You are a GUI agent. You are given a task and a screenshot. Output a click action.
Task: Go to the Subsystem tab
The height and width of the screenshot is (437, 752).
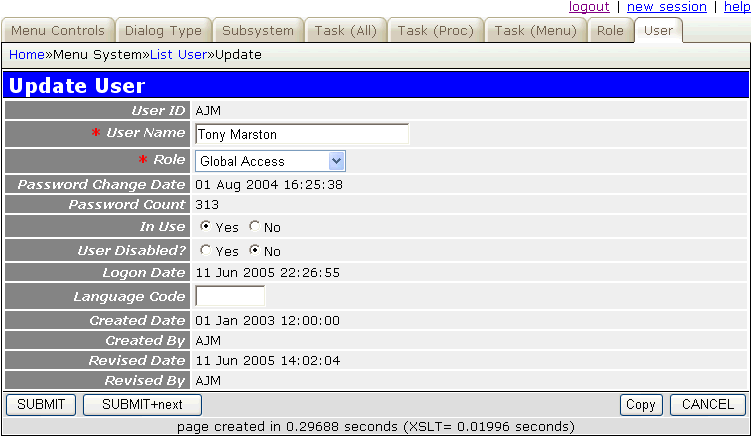coord(257,31)
